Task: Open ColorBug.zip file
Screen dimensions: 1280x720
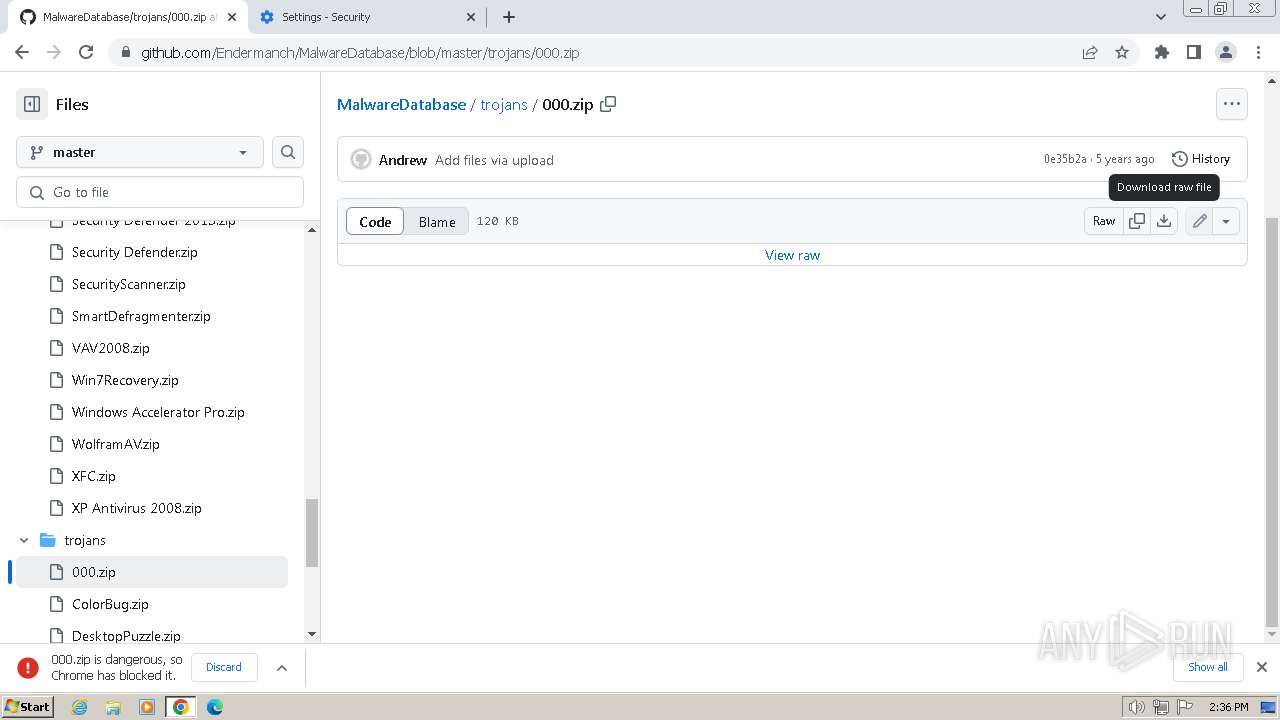Action: (110, 604)
